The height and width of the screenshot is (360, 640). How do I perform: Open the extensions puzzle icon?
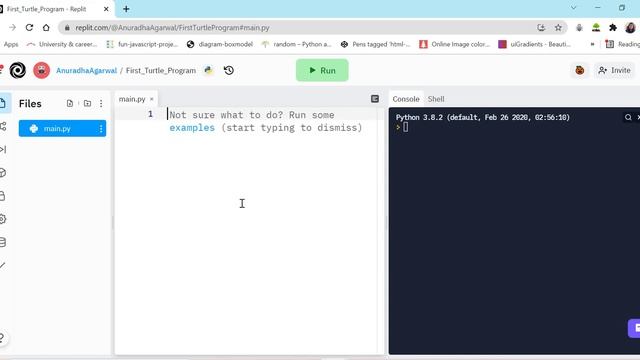click(x=613, y=27)
